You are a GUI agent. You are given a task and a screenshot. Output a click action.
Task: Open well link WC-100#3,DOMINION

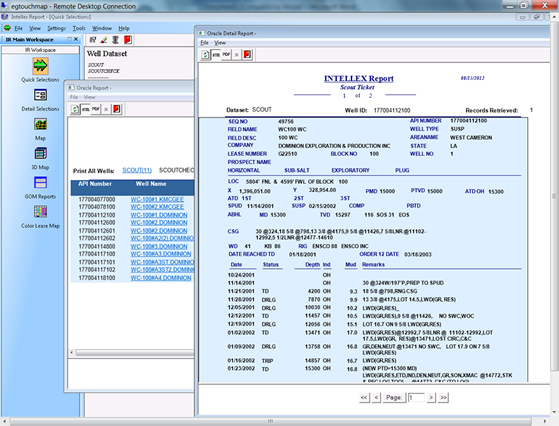coord(159,246)
